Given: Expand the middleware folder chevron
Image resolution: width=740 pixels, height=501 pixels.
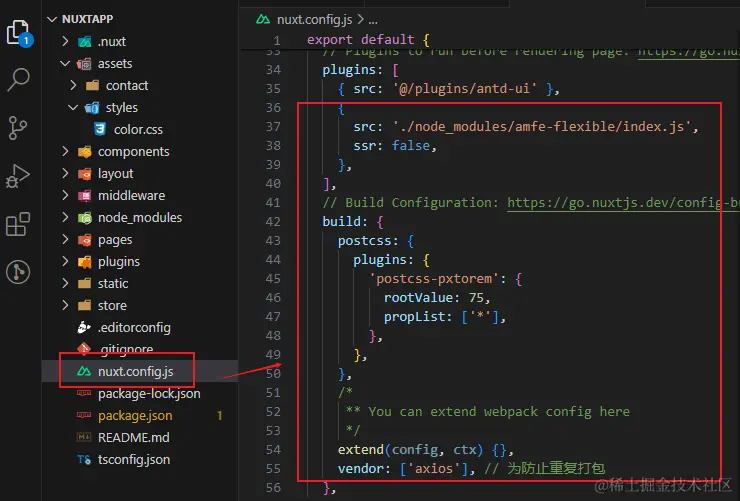Looking at the screenshot, I should (x=65, y=195).
